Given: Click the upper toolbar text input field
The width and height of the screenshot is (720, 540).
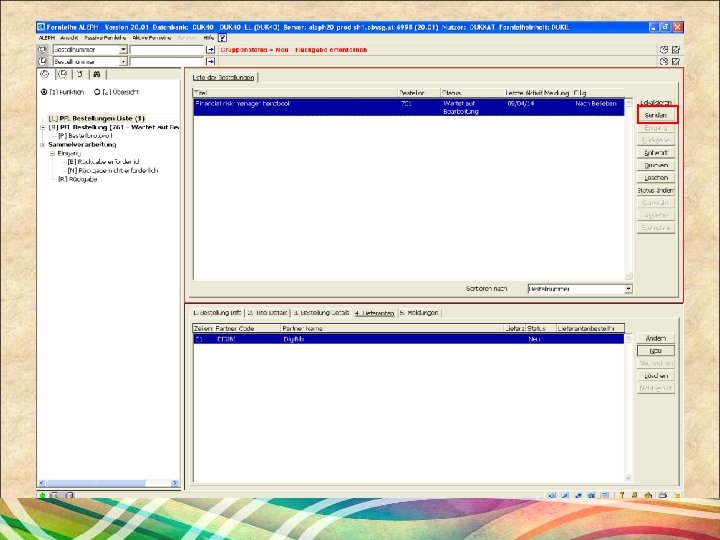Looking at the screenshot, I should (x=167, y=50).
